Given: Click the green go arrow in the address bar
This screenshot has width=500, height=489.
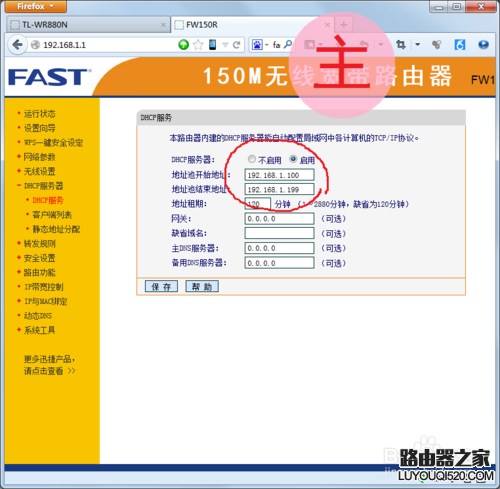Looking at the screenshot, I should point(183,44).
